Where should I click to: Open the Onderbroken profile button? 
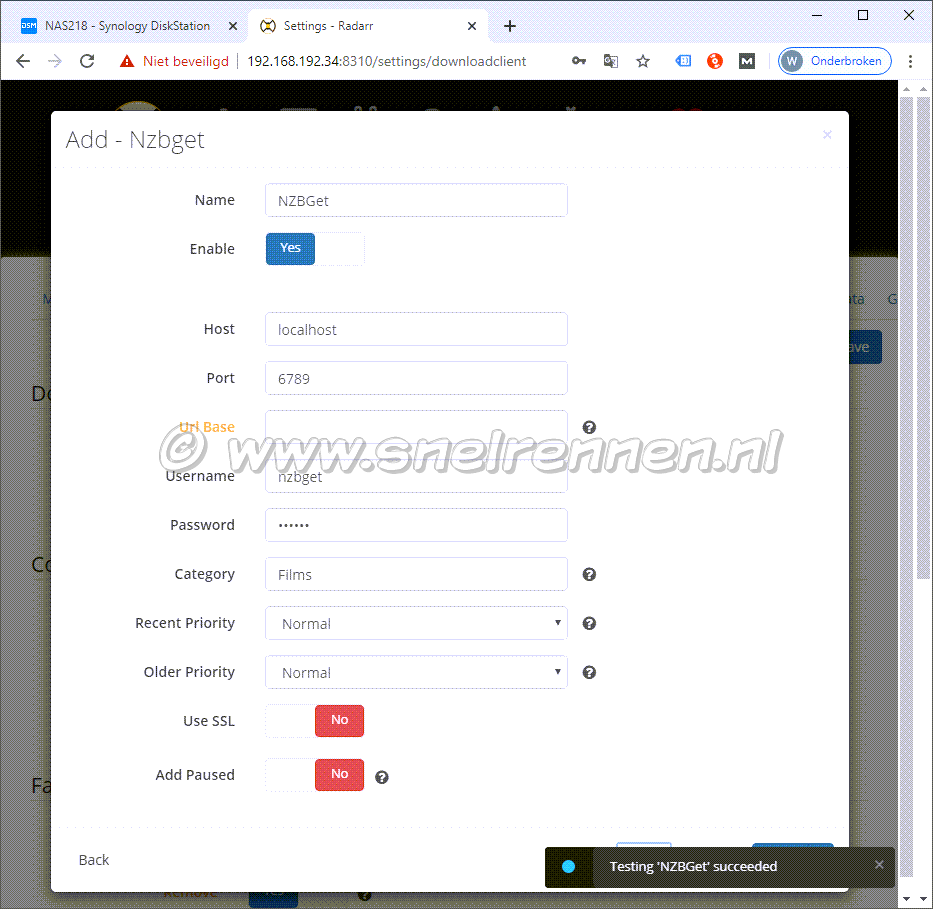pos(834,61)
